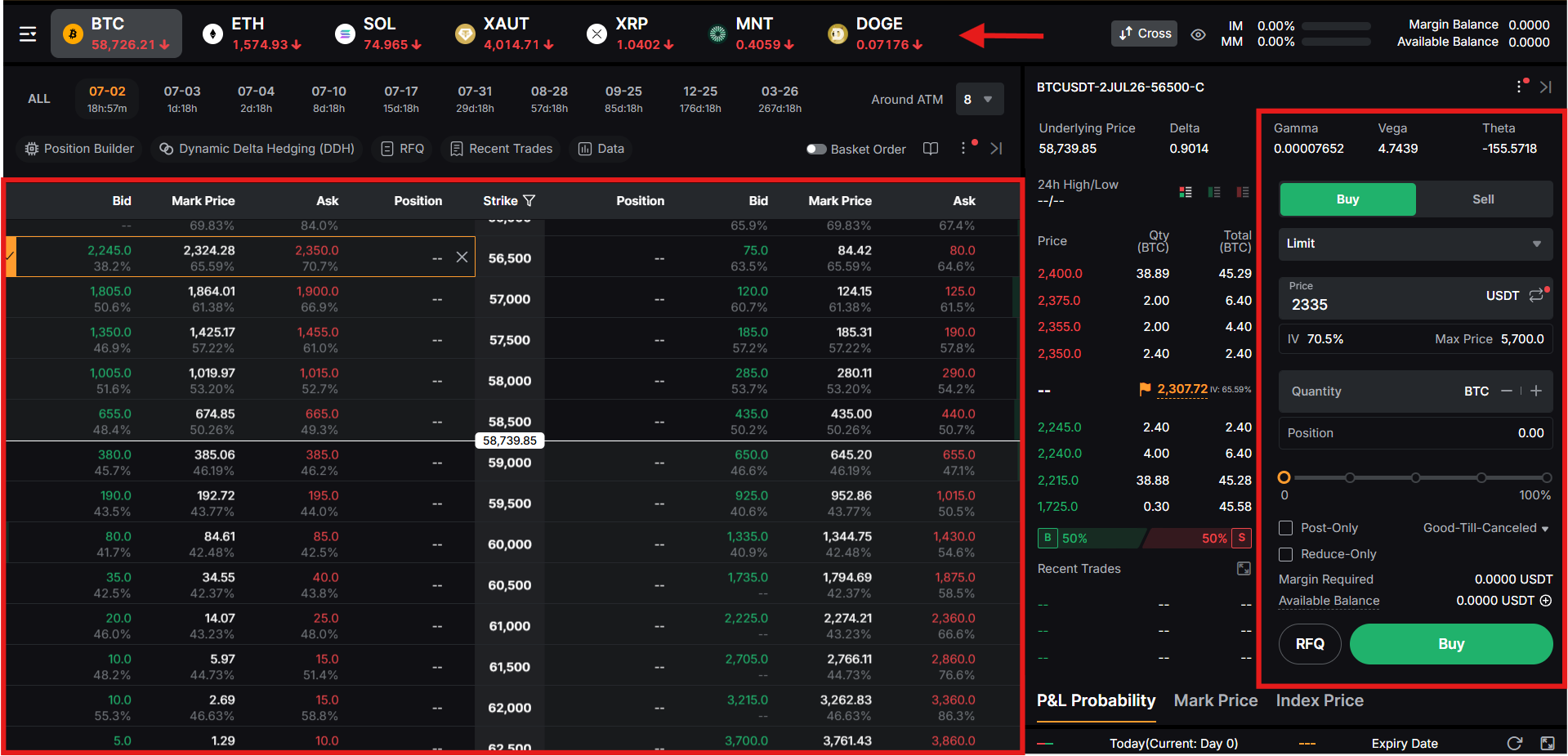Image resolution: width=1568 pixels, height=756 pixels.
Task: Select the Buy side toggle
Action: [1347, 199]
